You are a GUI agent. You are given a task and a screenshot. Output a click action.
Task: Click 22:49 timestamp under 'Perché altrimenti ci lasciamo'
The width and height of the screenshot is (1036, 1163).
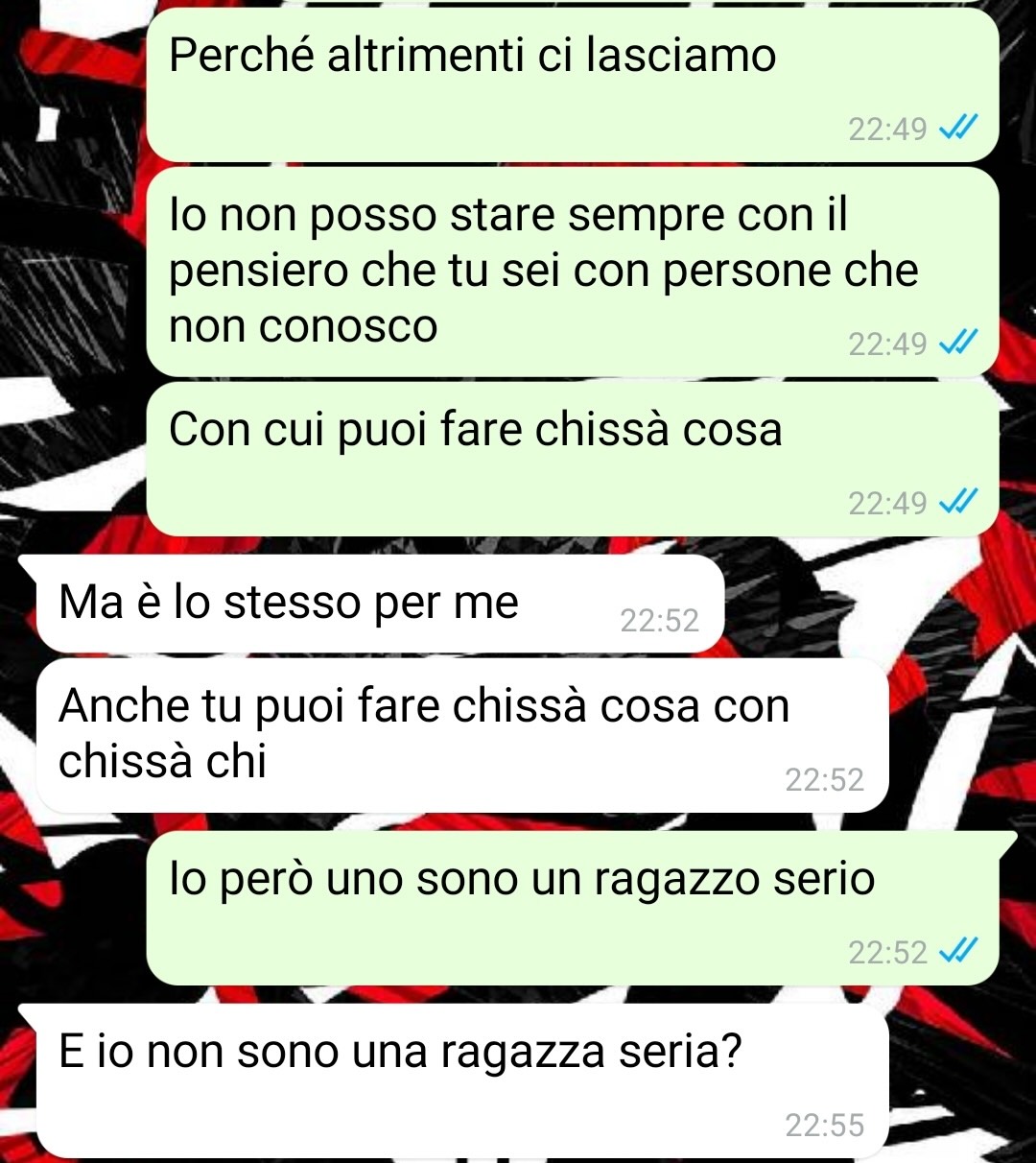point(887,130)
